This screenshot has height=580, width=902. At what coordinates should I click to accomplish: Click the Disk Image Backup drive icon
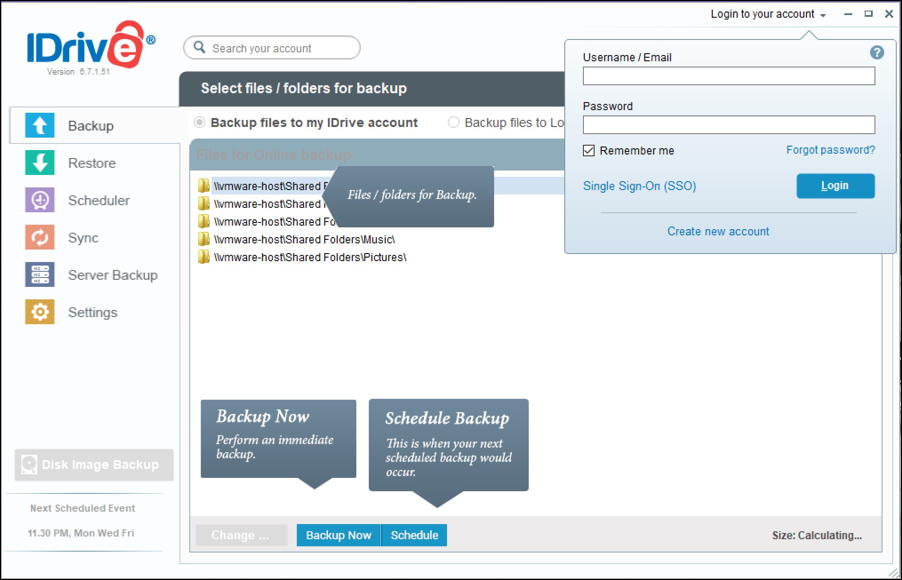[x=29, y=464]
